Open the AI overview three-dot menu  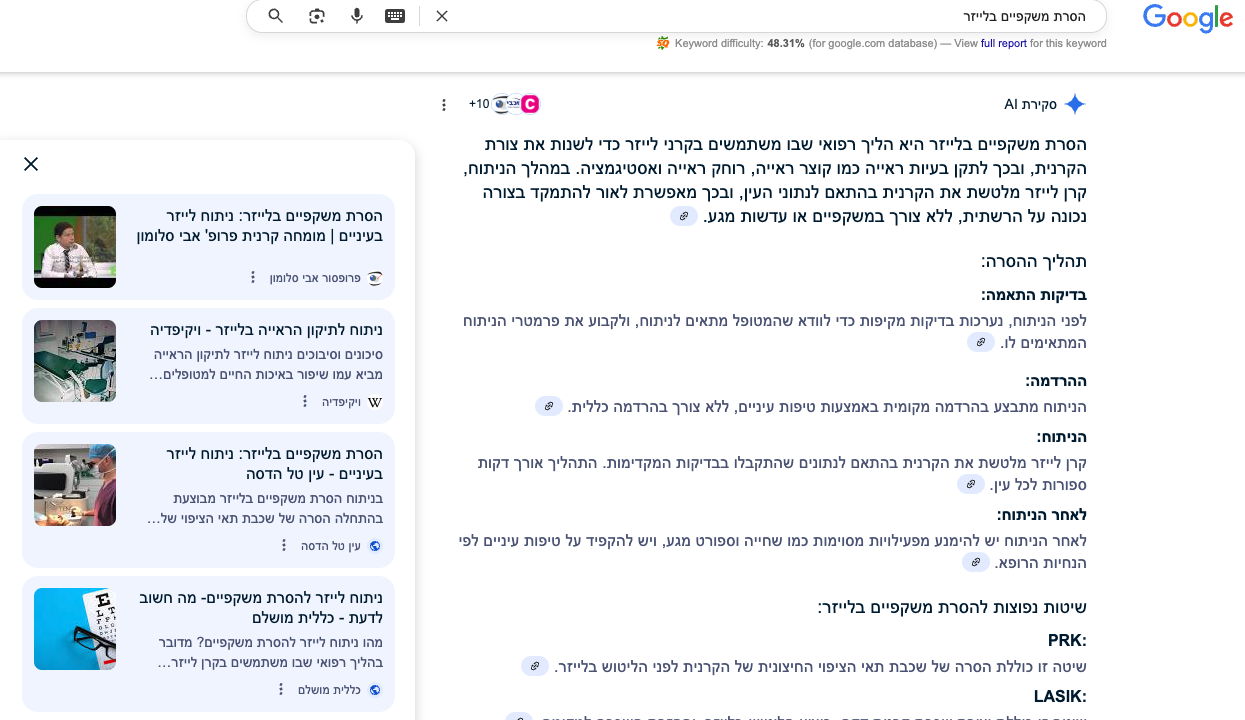[x=444, y=105]
